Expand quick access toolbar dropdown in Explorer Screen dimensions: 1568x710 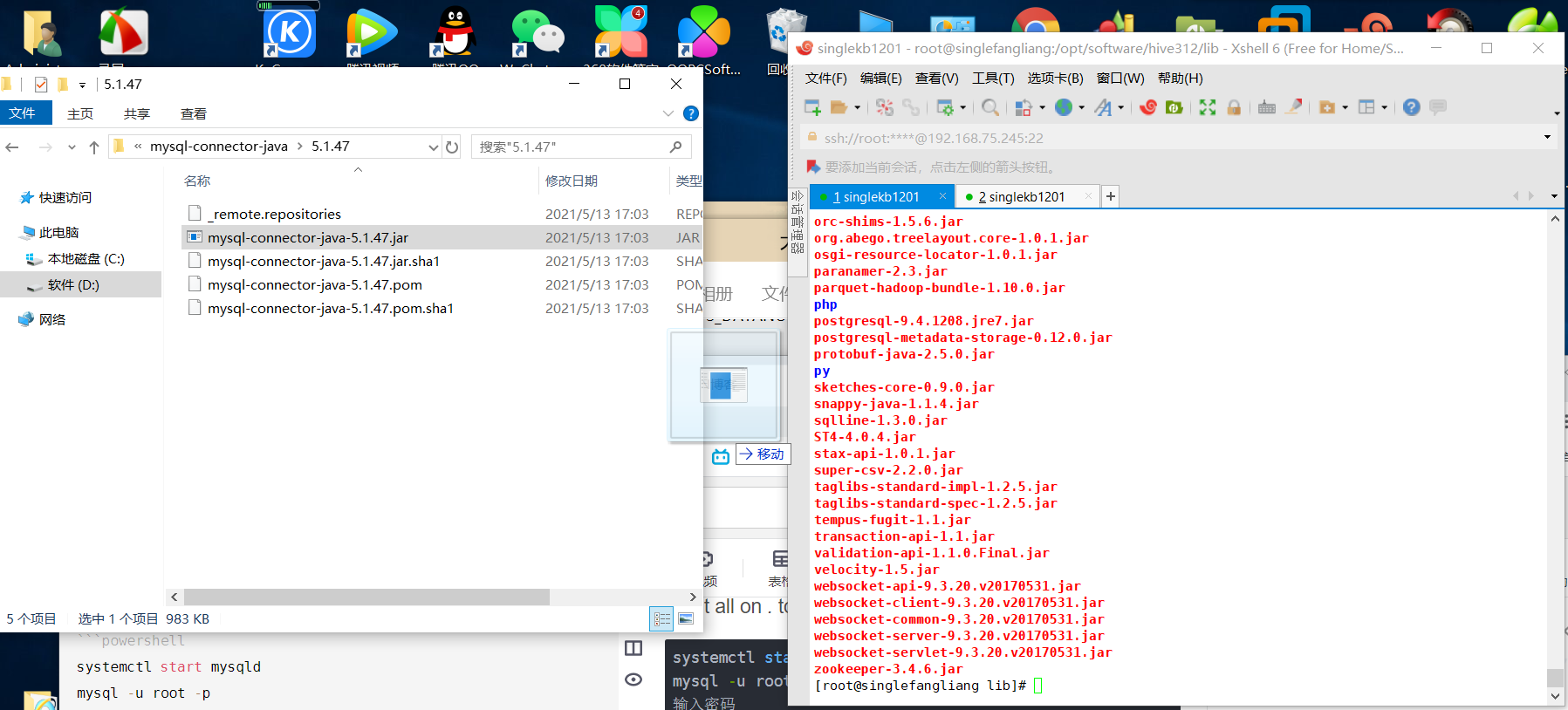point(83,85)
